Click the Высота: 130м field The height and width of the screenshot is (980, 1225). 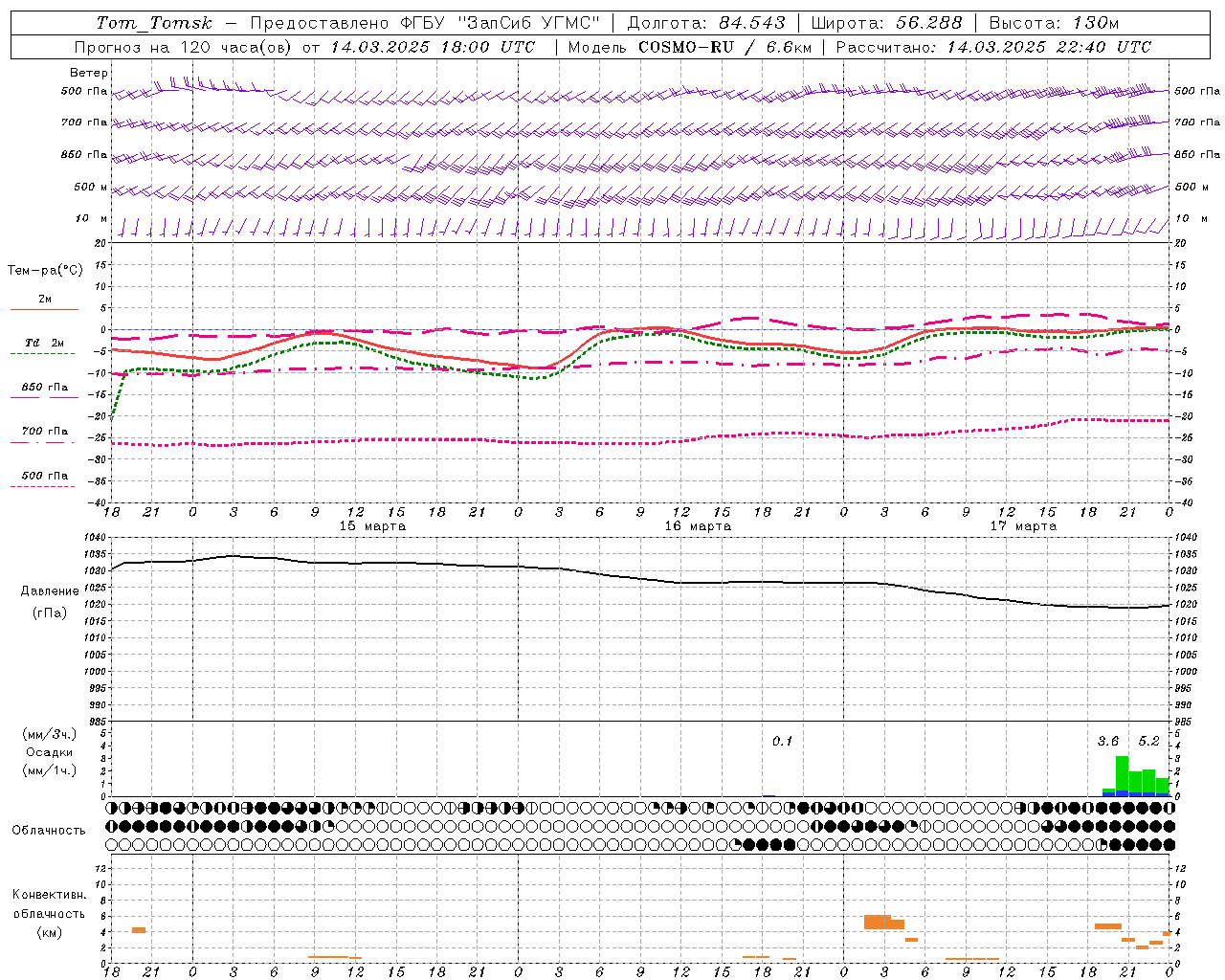1054,23
